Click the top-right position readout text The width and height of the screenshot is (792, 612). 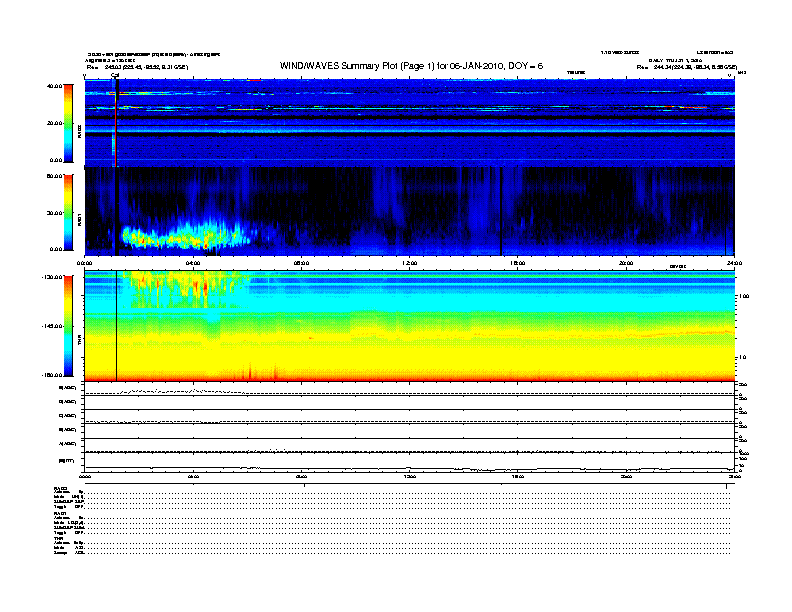[687, 67]
